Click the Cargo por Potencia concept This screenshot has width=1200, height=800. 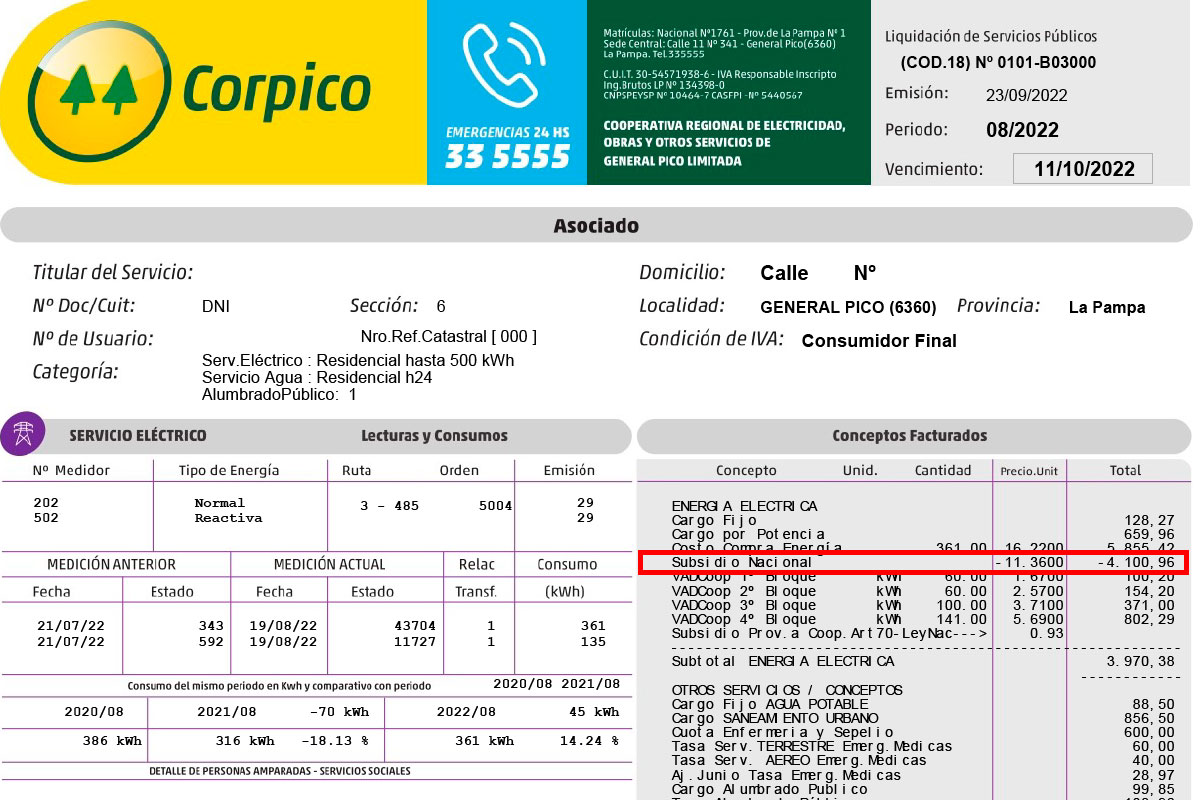point(749,534)
